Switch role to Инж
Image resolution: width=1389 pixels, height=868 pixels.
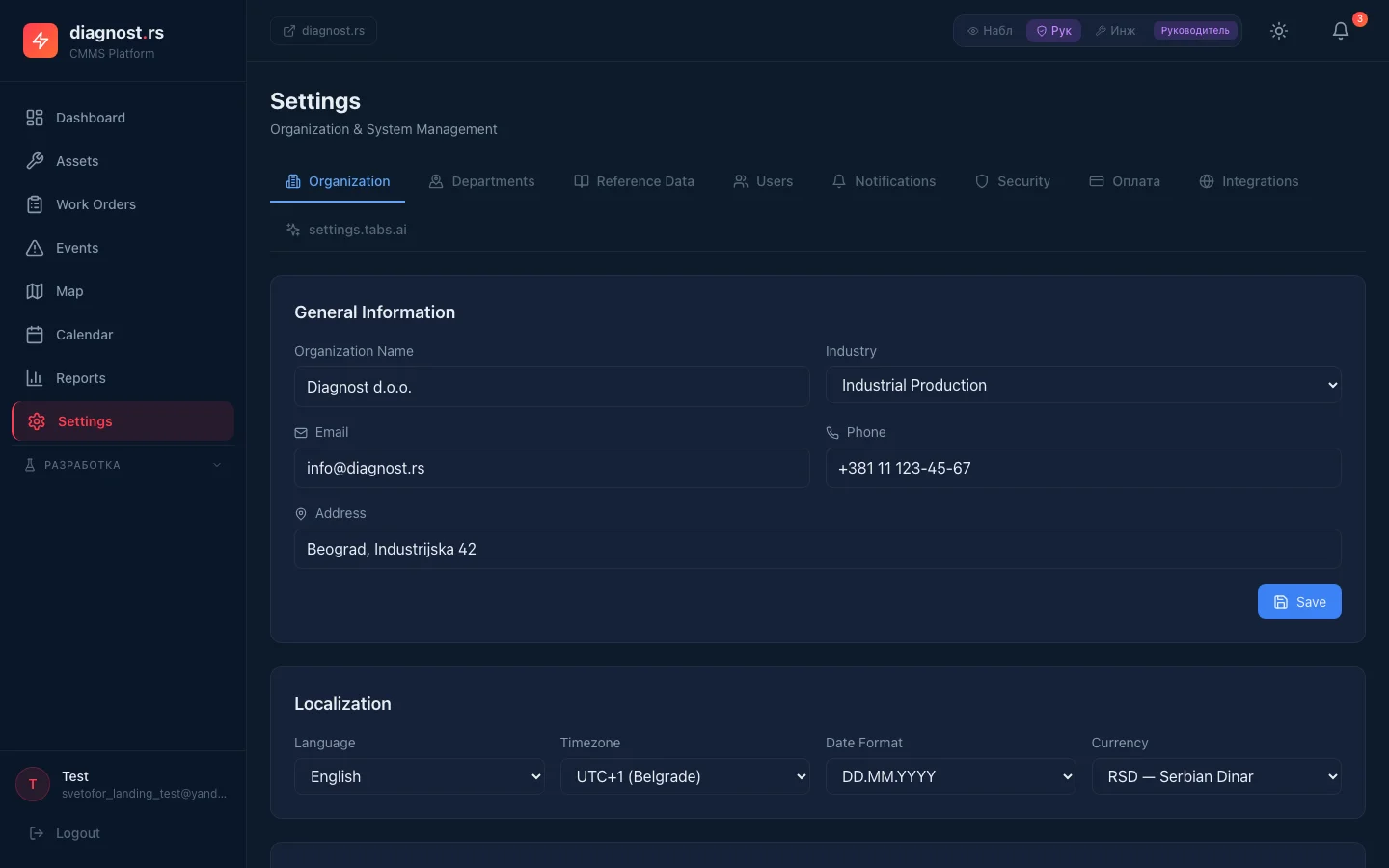[x=1115, y=31]
